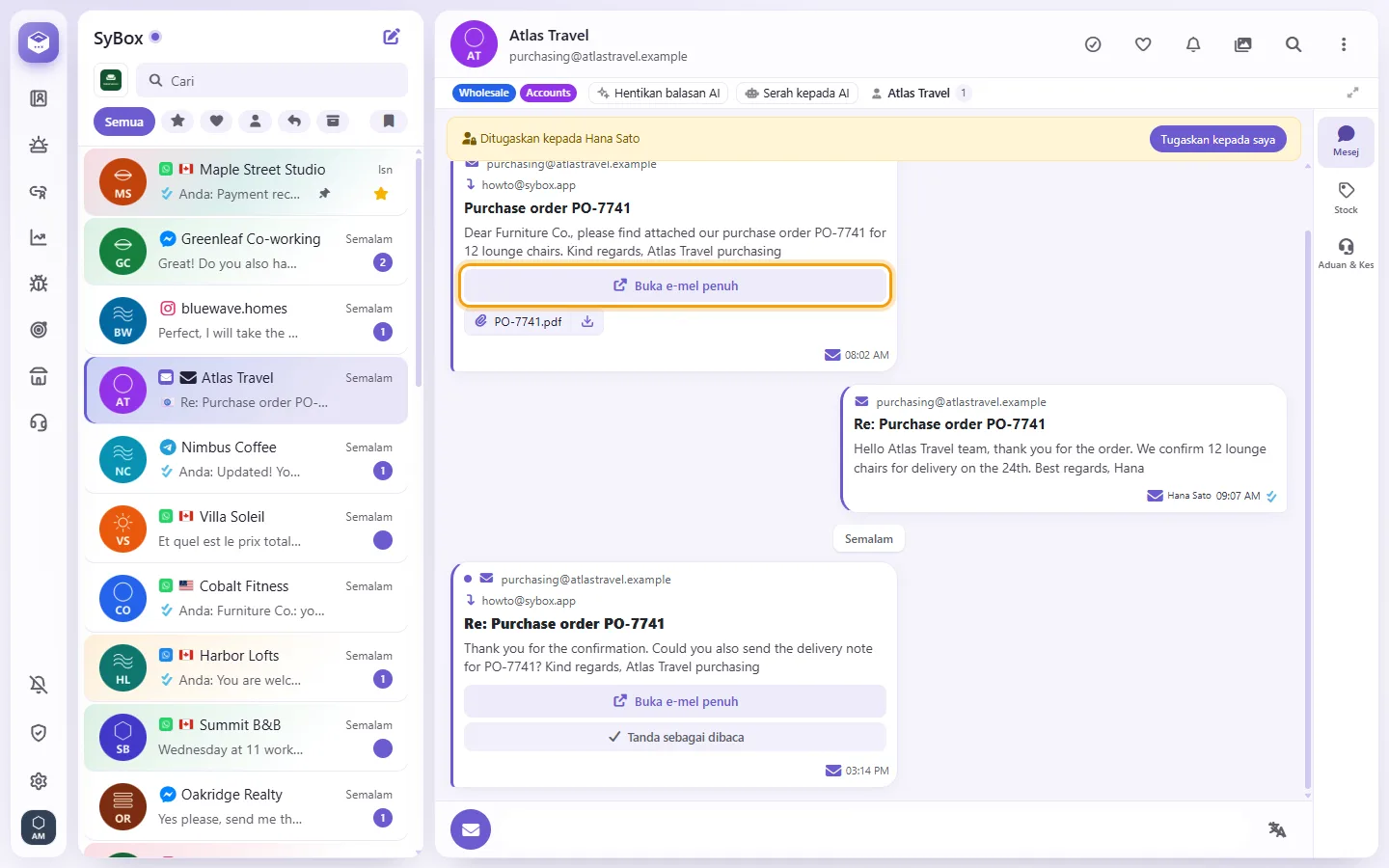Open the shield security icon in the sidebar
The image size is (1389, 868).
coord(39,733)
